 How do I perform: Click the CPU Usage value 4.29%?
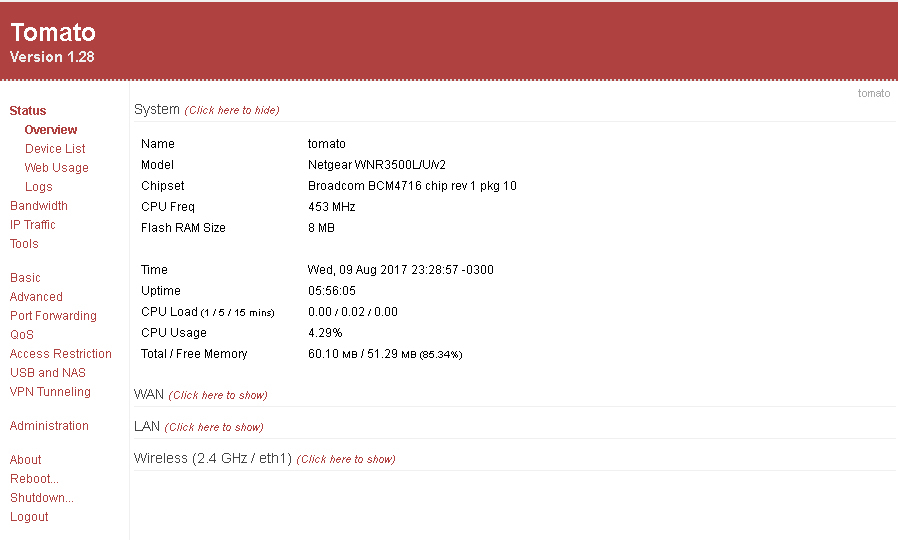pyautogui.click(x=325, y=333)
